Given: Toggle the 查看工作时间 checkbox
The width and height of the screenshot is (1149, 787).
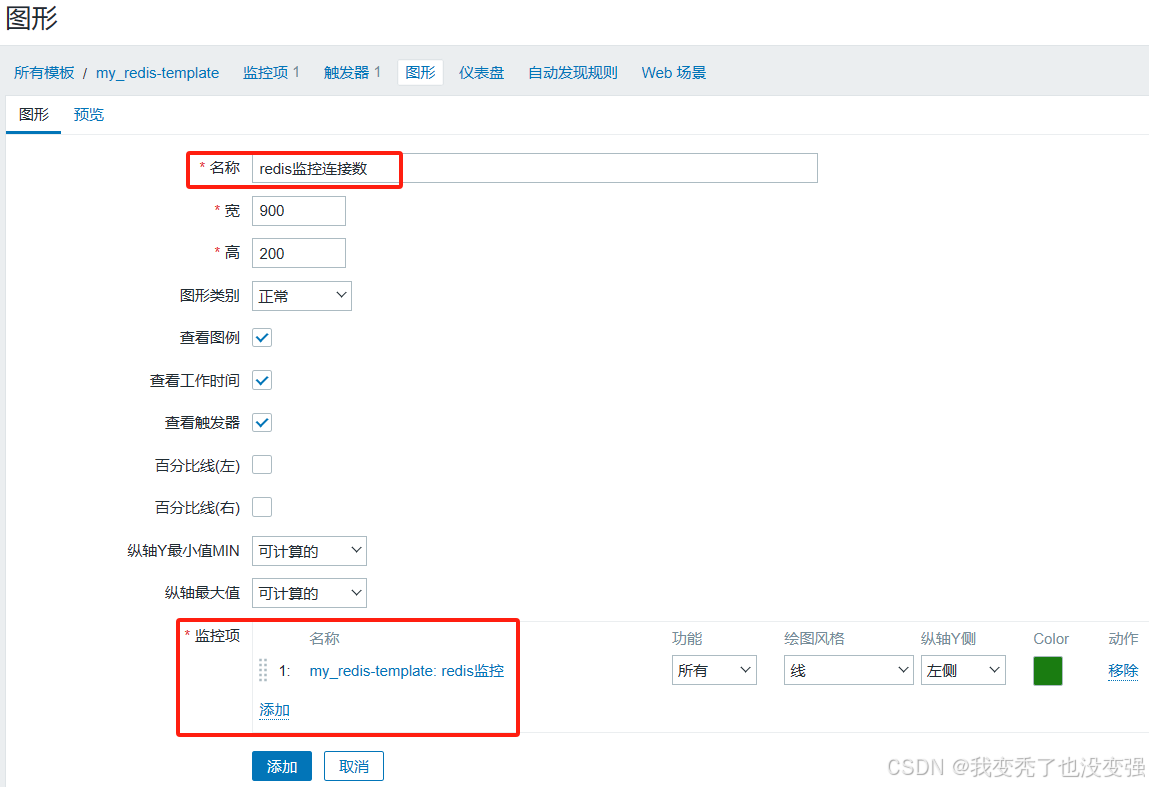Looking at the screenshot, I should (x=262, y=380).
